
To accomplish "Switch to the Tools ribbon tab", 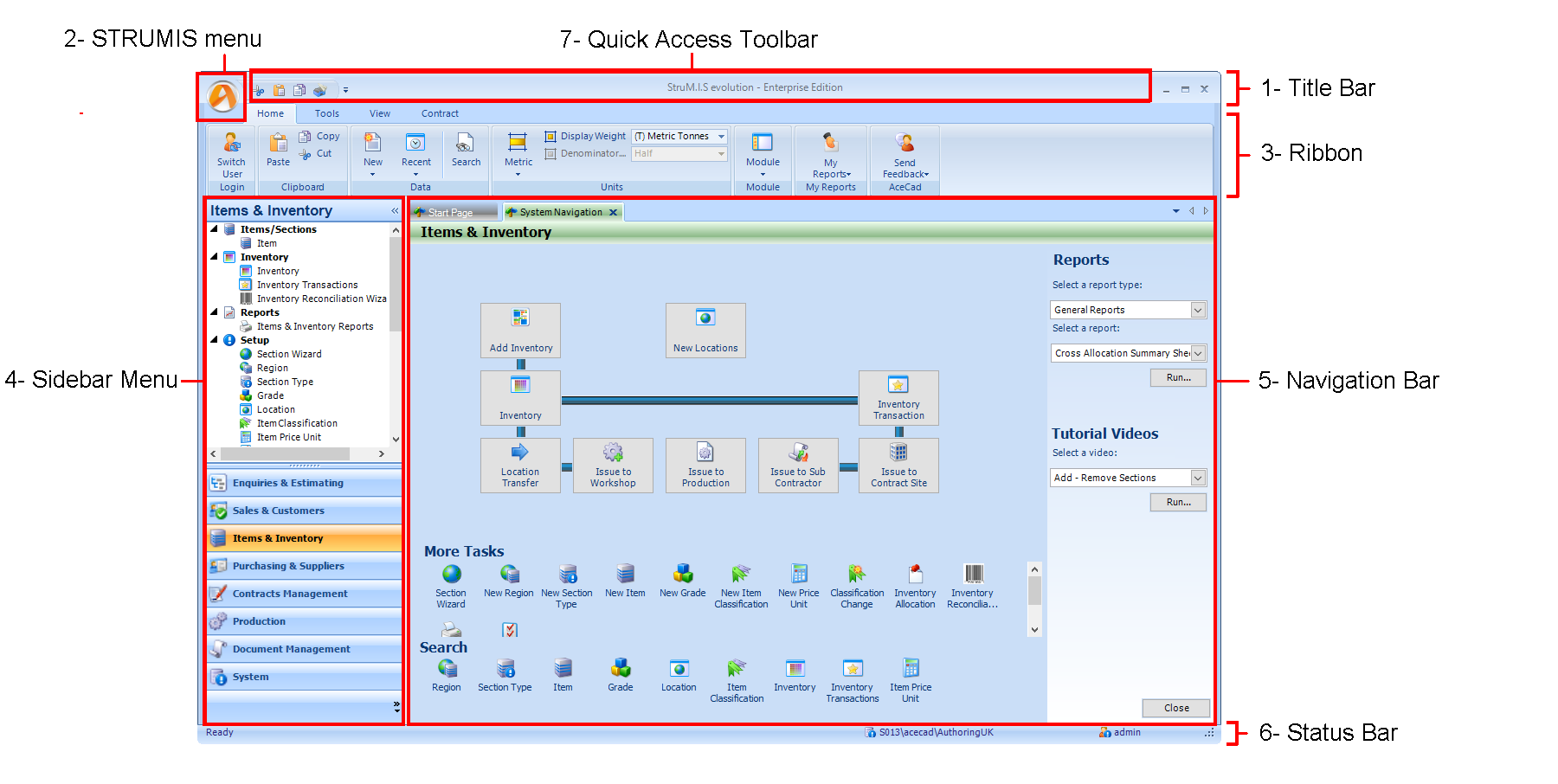I will pyautogui.click(x=327, y=113).
